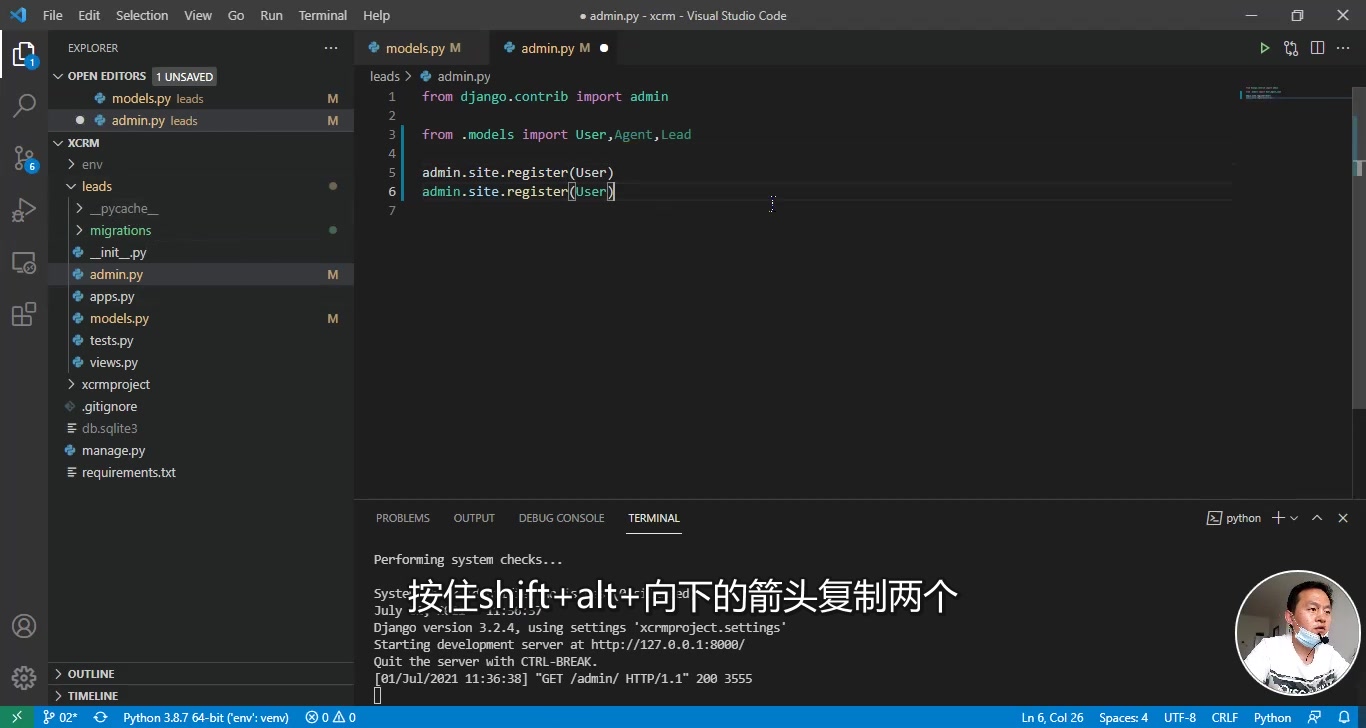Open the Terminal menu
Viewport: 1366px width, 728px height.
click(323, 15)
